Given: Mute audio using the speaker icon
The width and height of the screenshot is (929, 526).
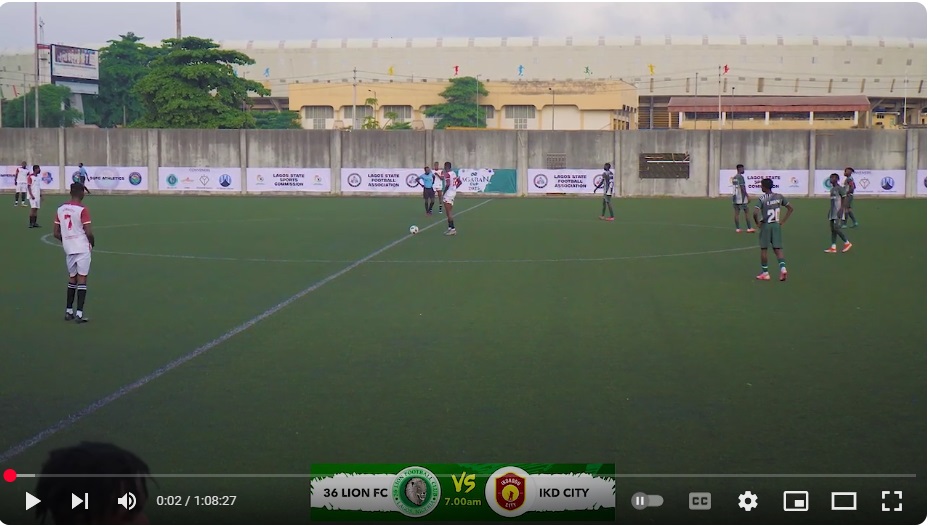Looking at the screenshot, I should pos(127,501).
